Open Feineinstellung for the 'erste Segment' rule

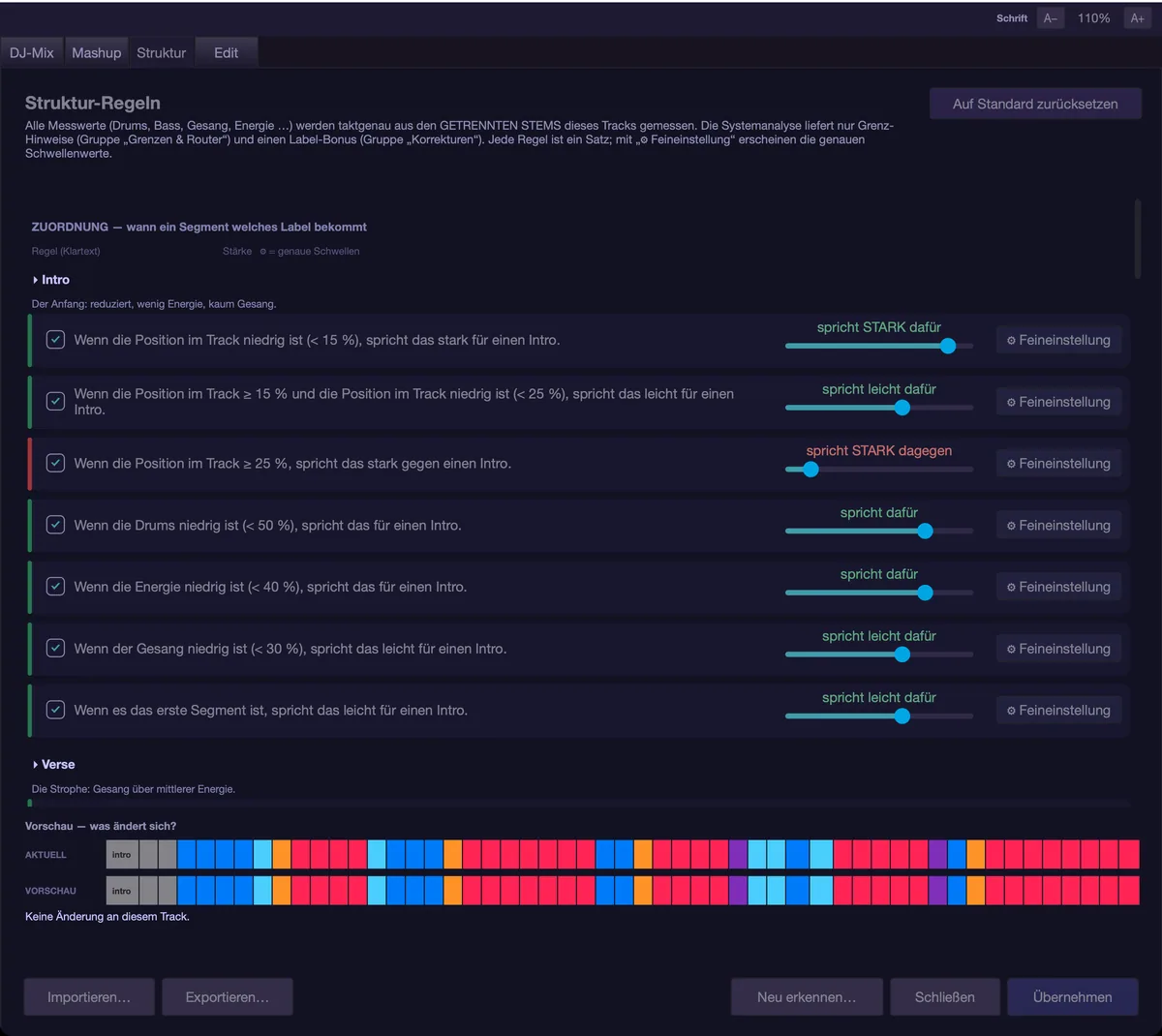tap(1058, 710)
